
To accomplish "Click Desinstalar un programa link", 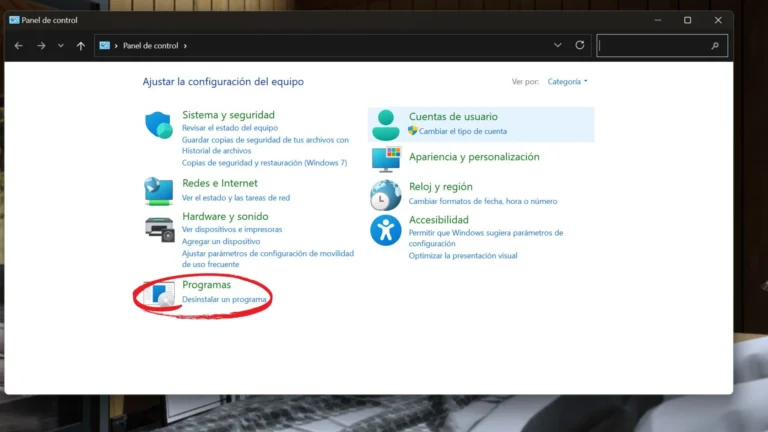I will pos(224,299).
